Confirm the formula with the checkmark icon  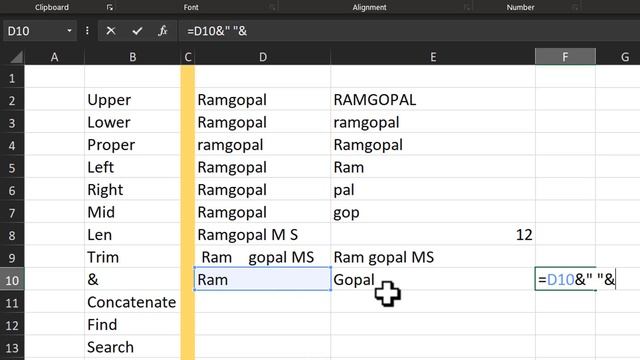pos(137,31)
